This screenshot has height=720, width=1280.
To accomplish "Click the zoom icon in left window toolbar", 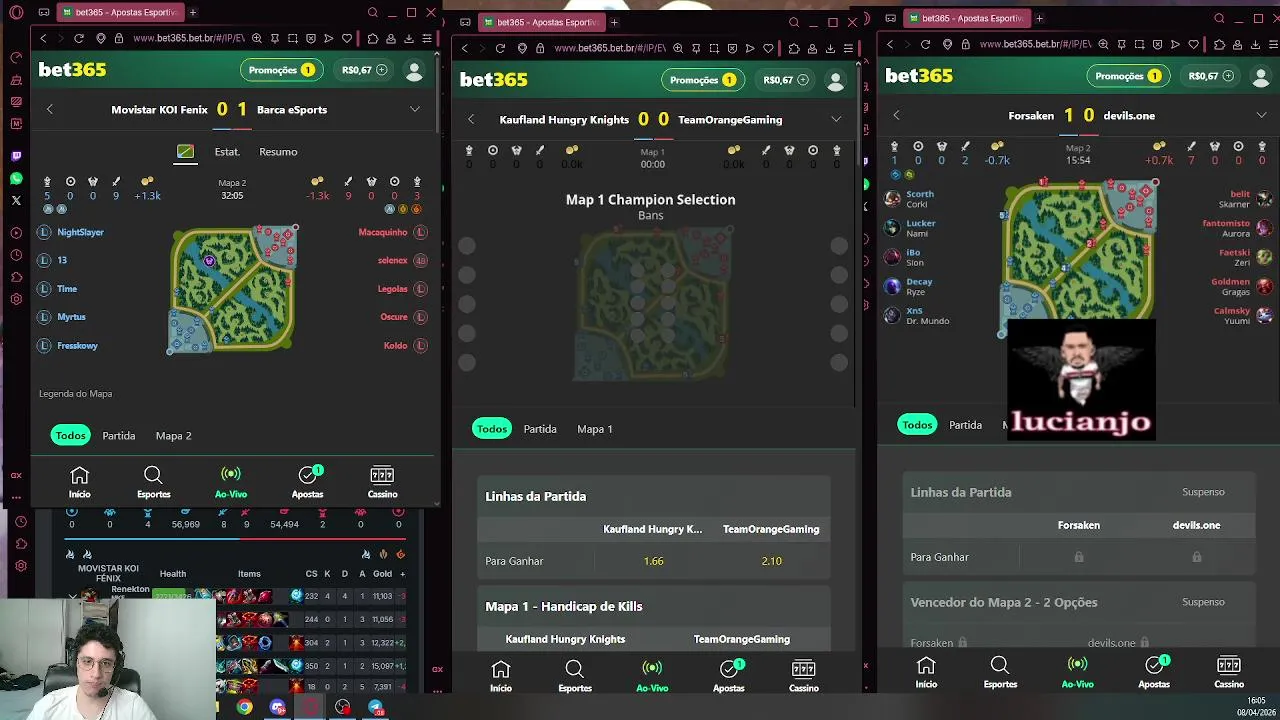I will (257, 38).
